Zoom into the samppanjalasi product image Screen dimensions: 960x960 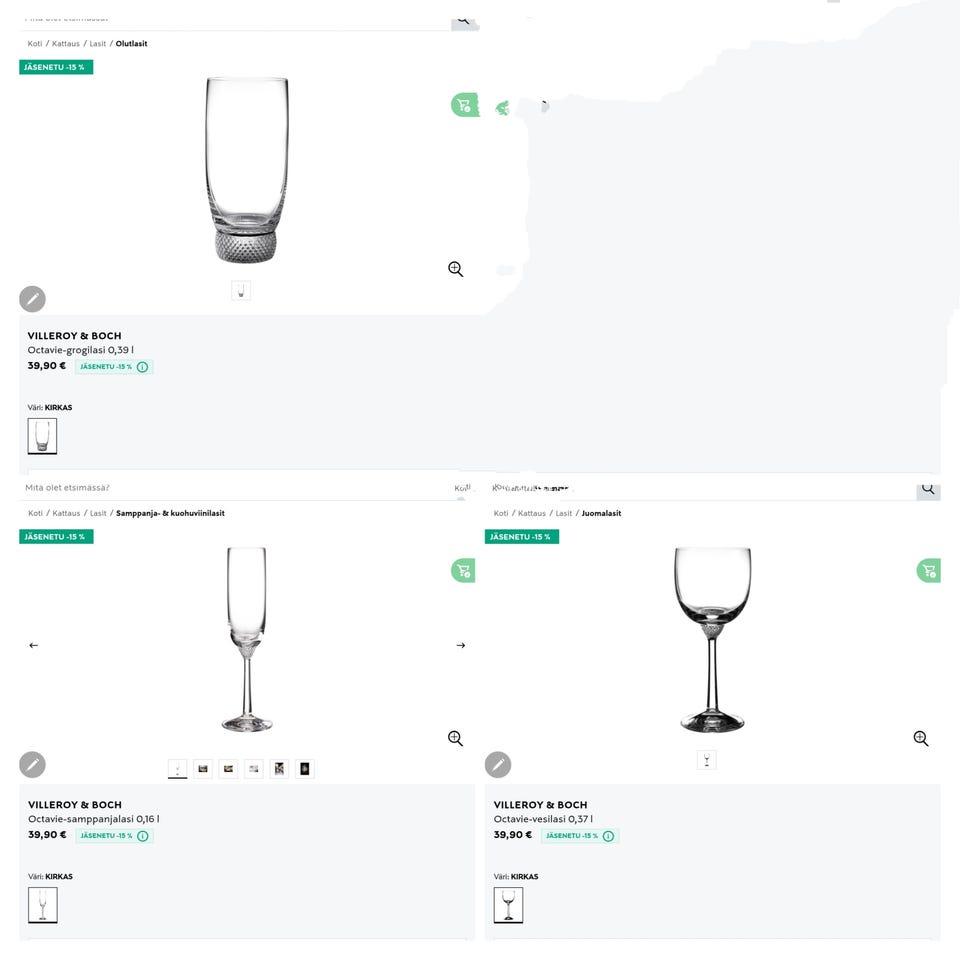[x=455, y=738]
